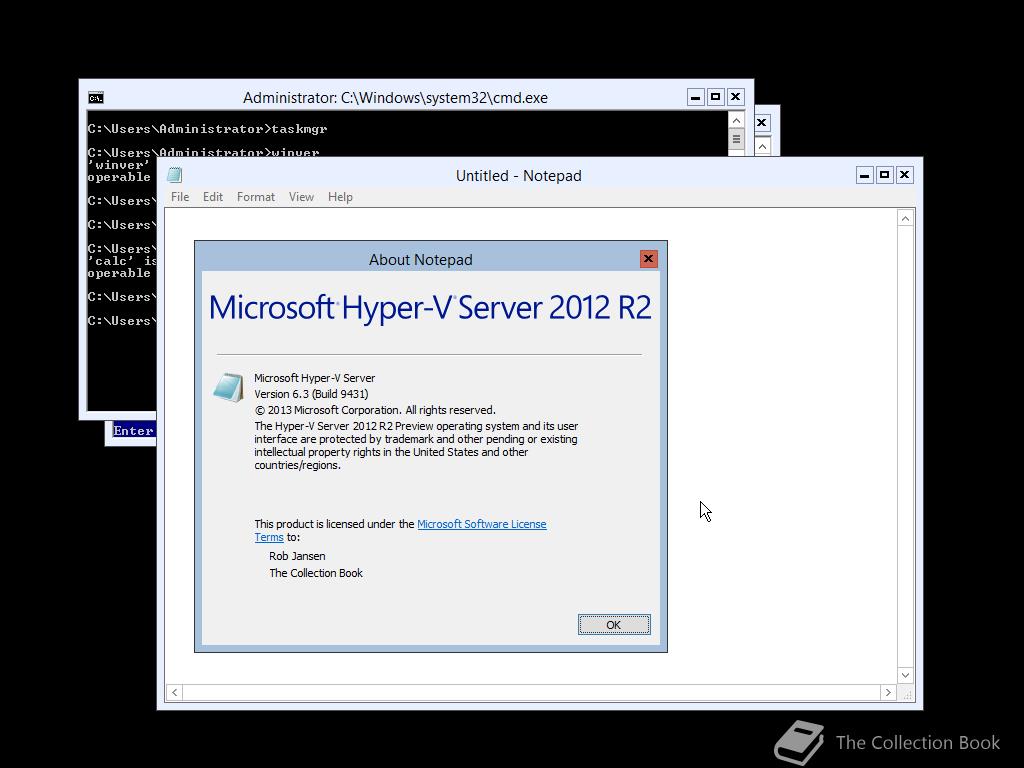Click the Hyper-V Server 2012 R2 banner
Viewport: 1024px width, 768px height.
430,308
